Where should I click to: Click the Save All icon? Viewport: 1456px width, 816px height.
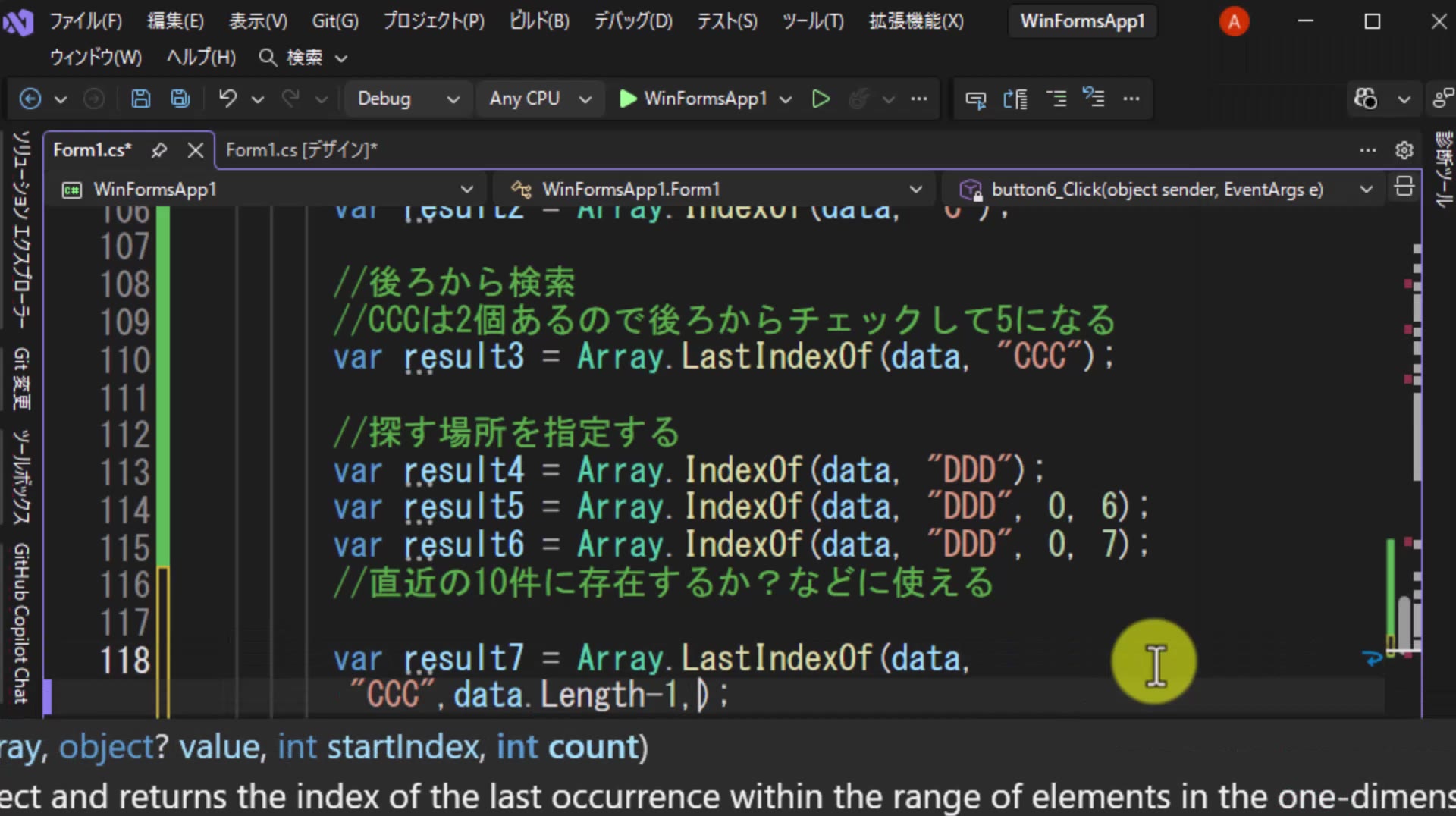coord(180,99)
